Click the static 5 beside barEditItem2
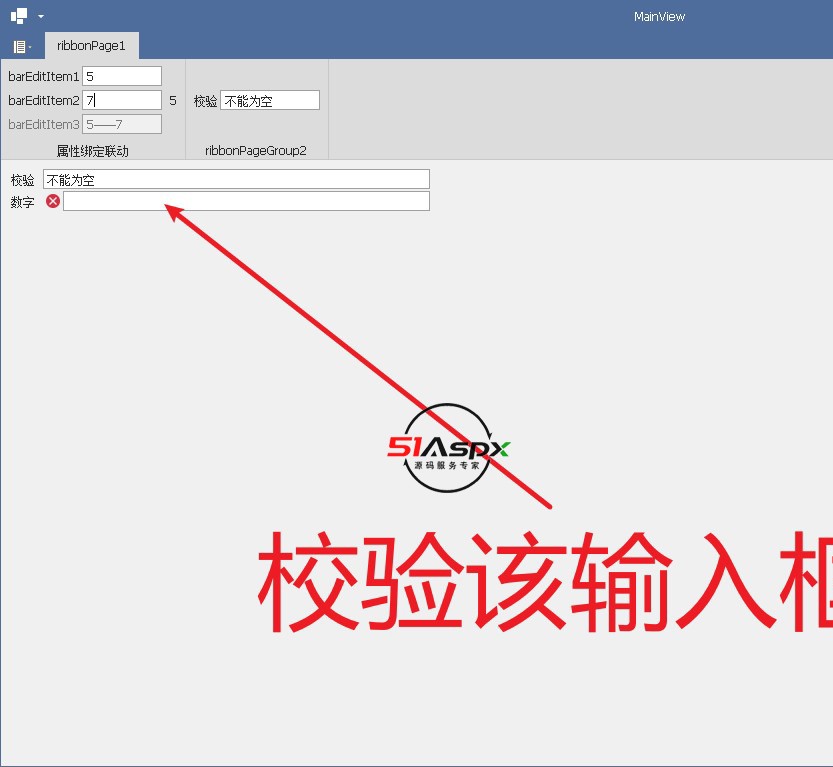 [x=173, y=100]
